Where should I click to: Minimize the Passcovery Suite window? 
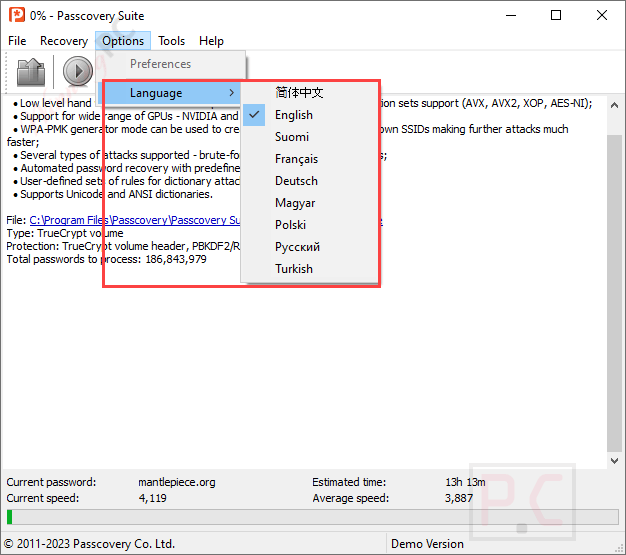pyautogui.click(x=511, y=16)
